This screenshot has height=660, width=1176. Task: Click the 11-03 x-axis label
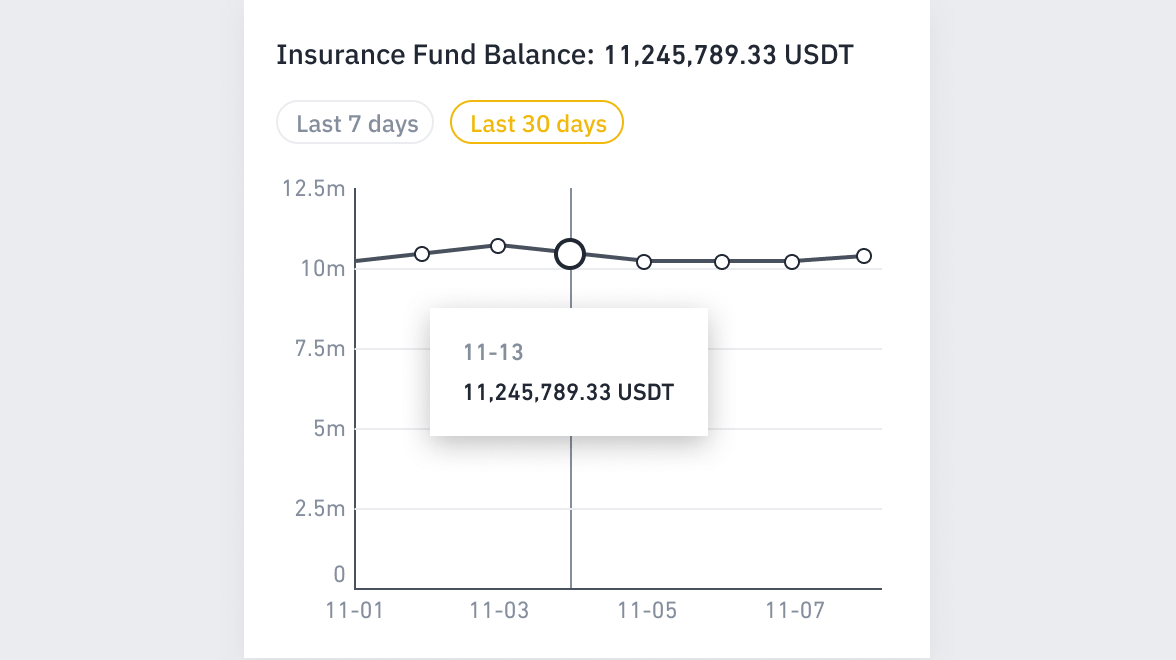click(498, 610)
